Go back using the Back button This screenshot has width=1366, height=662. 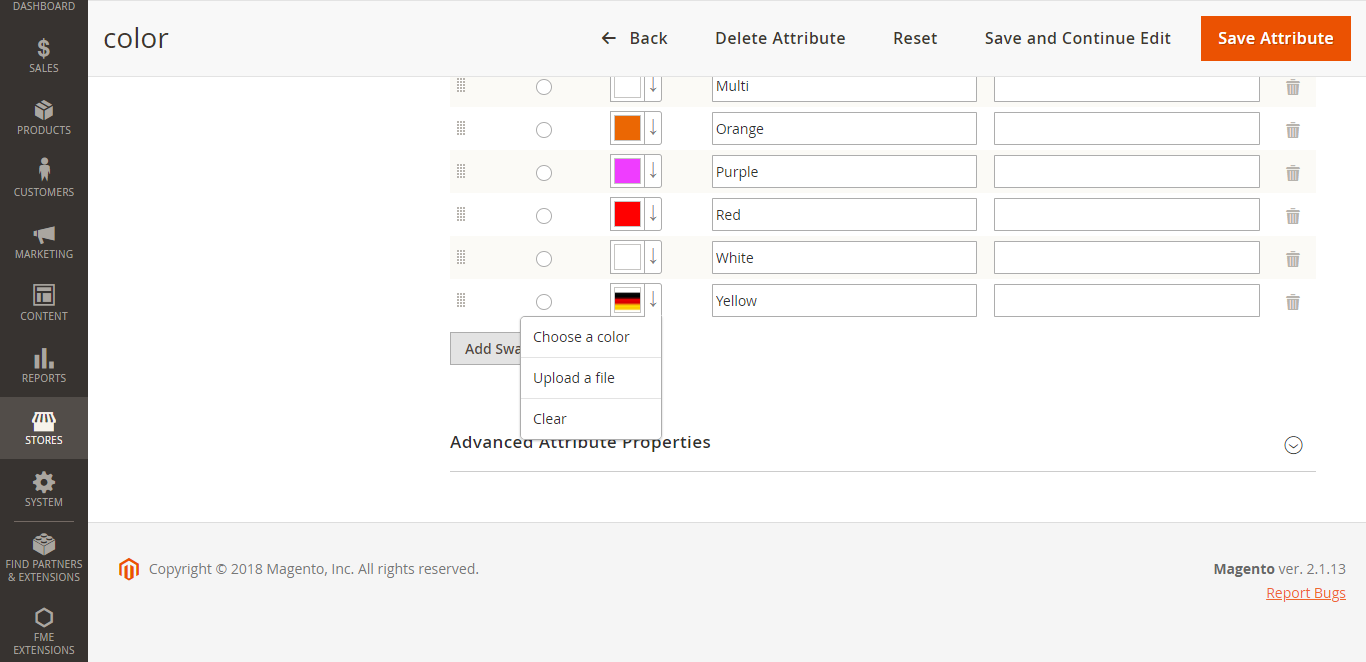point(634,38)
